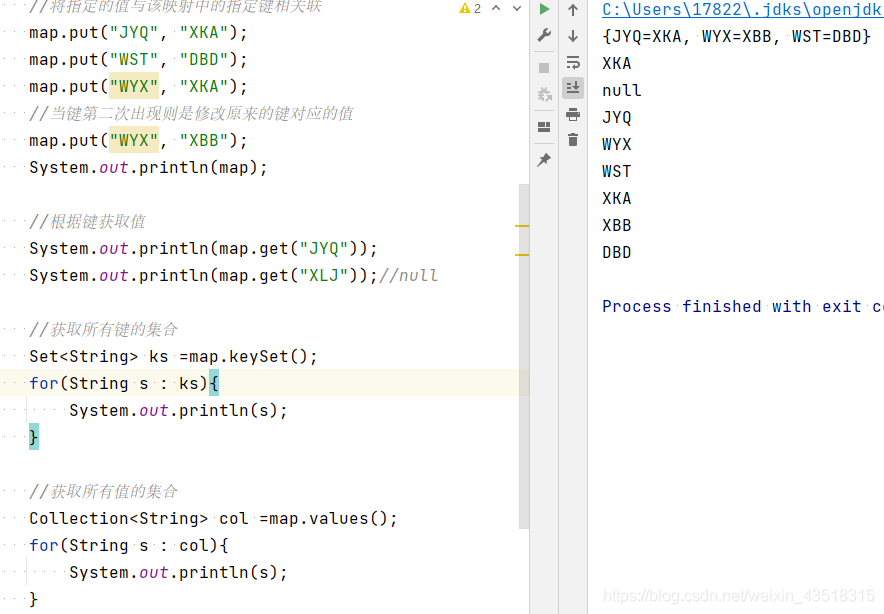This screenshot has height=614, width=884.
Task: Open run configuration wrench icon
Action: click(x=544, y=36)
